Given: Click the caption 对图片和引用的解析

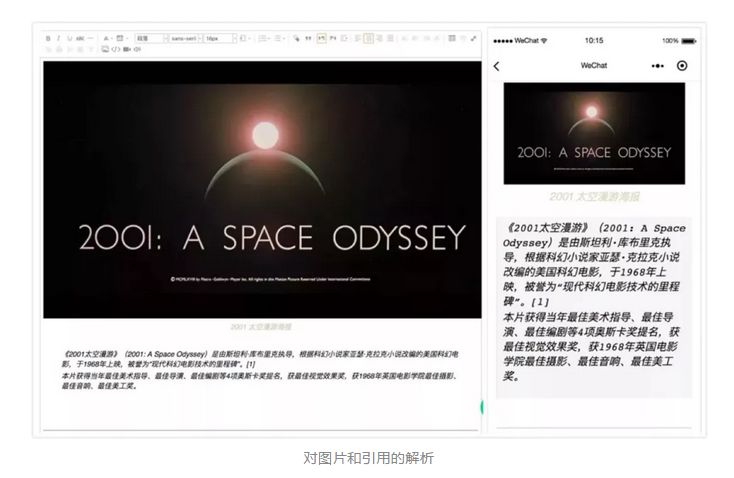Looking at the screenshot, I should (368, 457).
